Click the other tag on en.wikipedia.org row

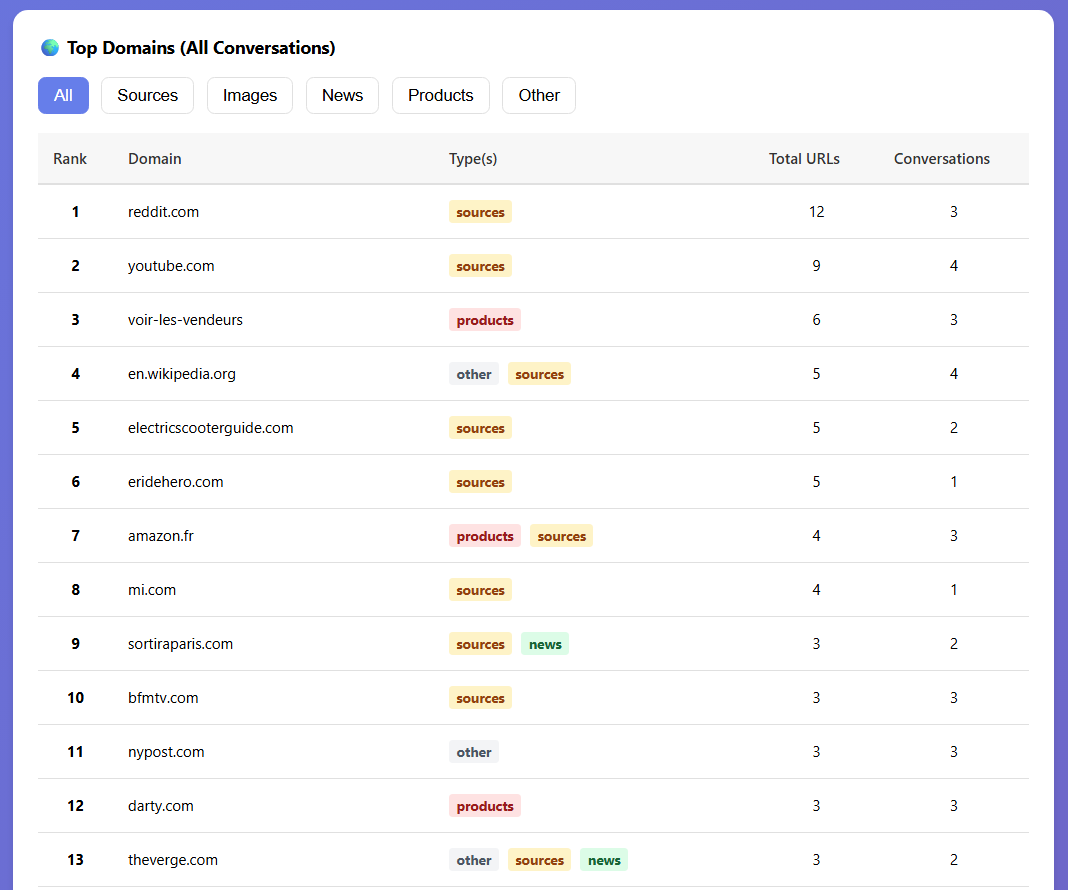(474, 374)
